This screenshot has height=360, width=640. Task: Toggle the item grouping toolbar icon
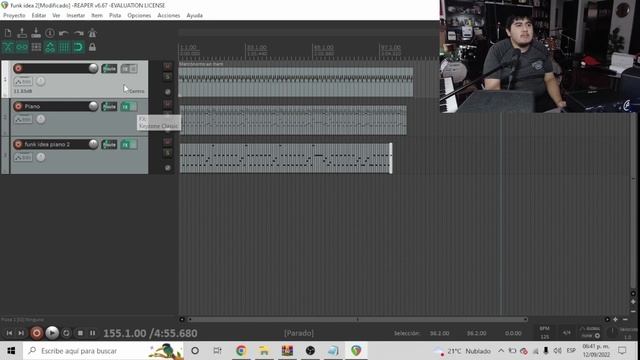click(22, 47)
